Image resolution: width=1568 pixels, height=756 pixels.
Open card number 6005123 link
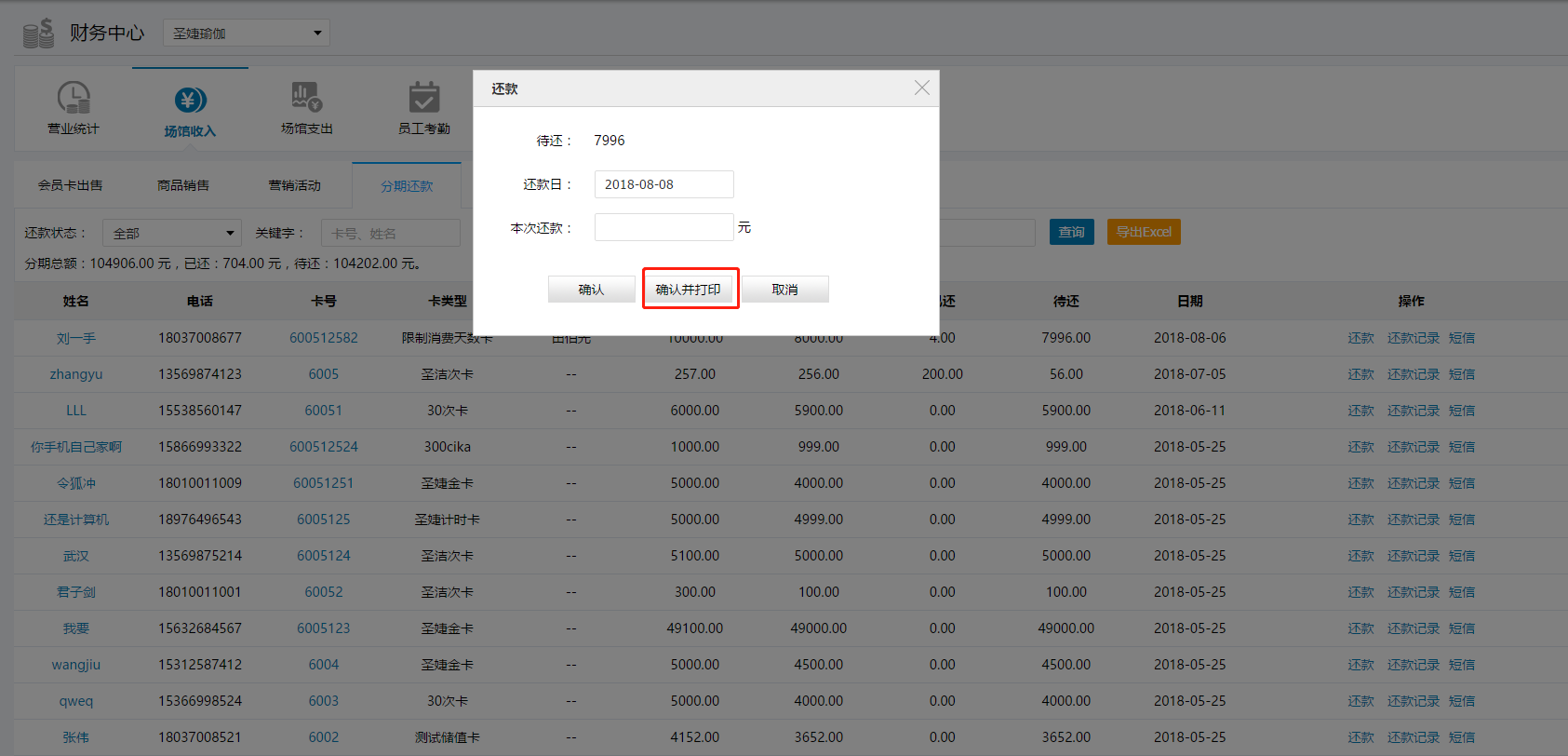[324, 628]
